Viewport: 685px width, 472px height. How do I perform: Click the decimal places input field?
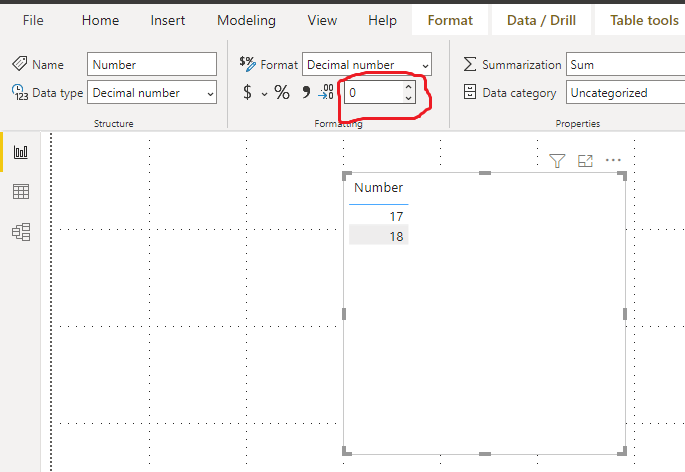point(374,92)
